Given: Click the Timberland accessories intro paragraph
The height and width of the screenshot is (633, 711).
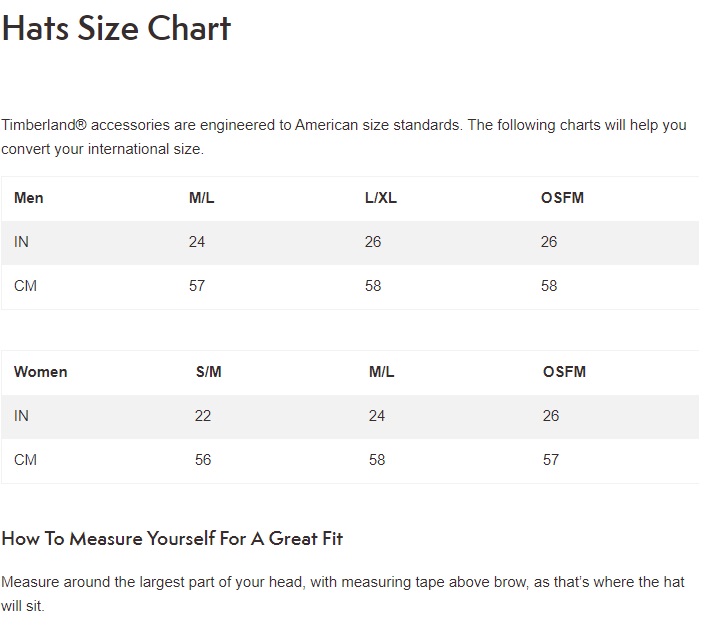Looking at the screenshot, I should coord(344,137).
